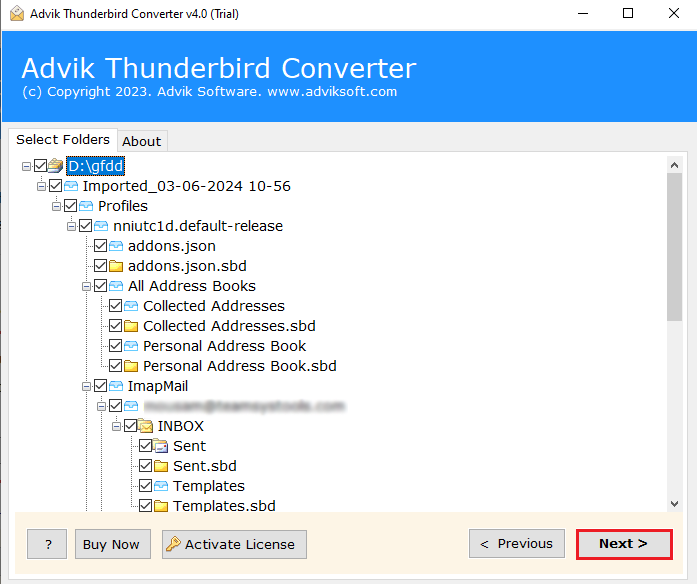Select the Personal Address Book label
The width and height of the screenshot is (697, 584).
[224, 346]
